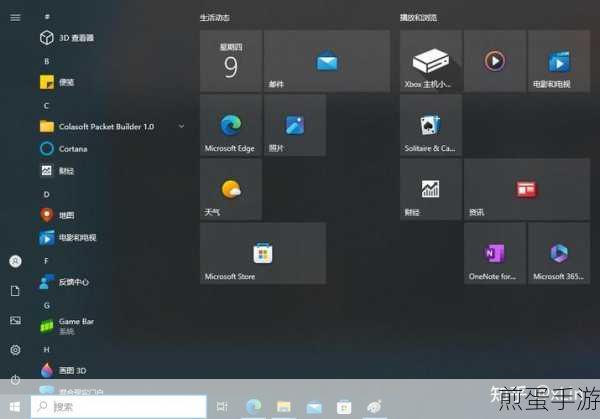
Task: Click the letter H section header
Action: [x=46, y=349]
